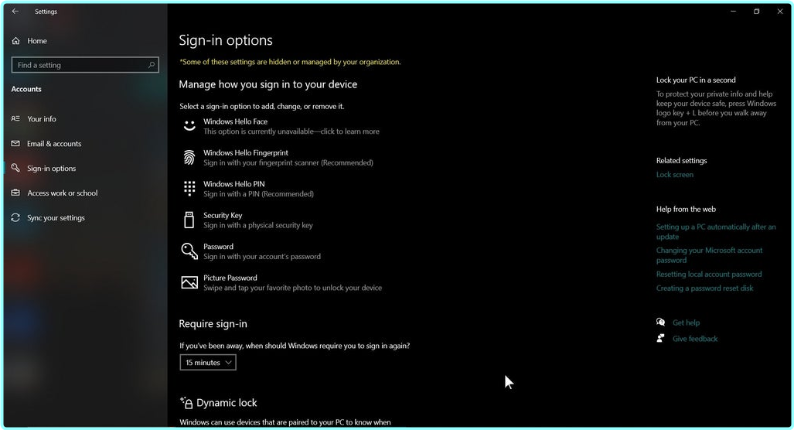Click the Dynamic lock padlock icon

(x=186, y=403)
